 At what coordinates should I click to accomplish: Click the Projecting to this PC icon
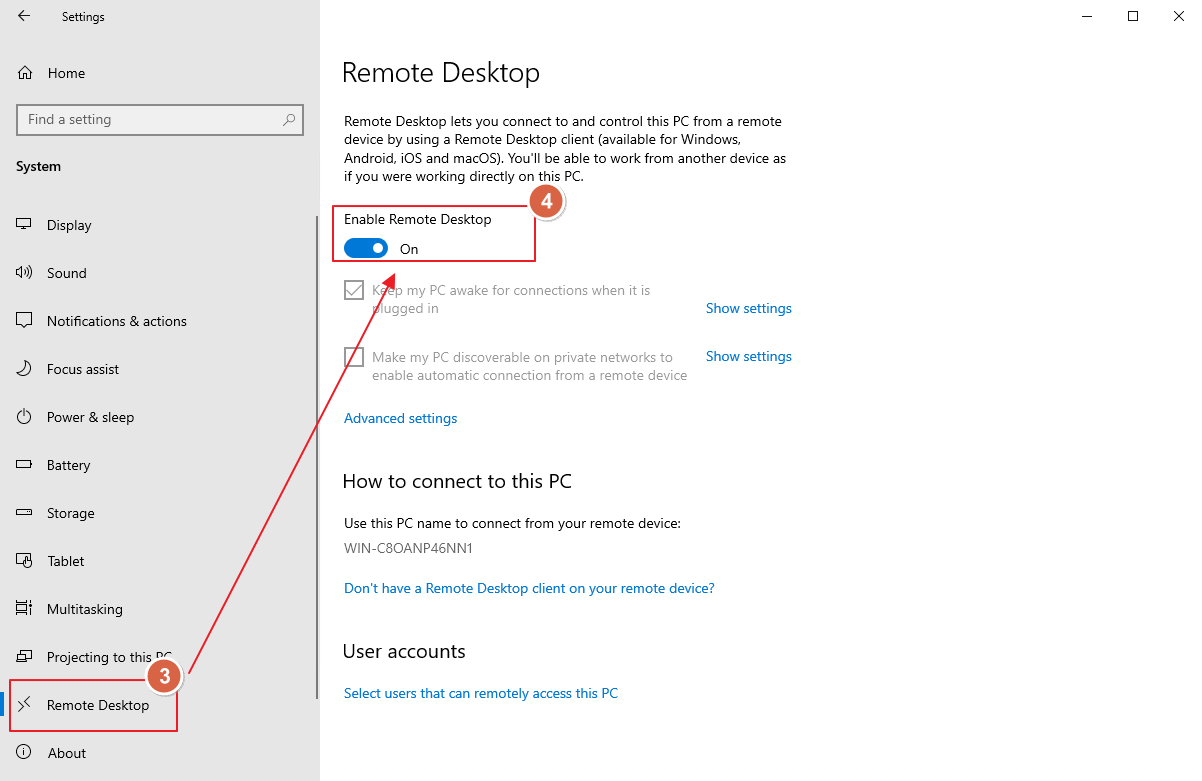[x=25, y=657]
